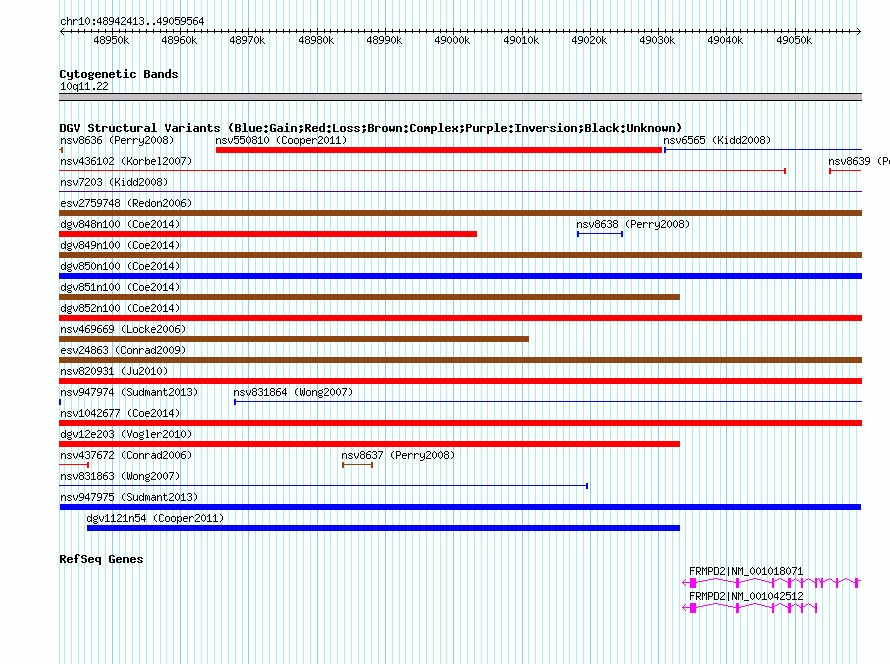Click the 49010k ruler tick label

[521, 40]
